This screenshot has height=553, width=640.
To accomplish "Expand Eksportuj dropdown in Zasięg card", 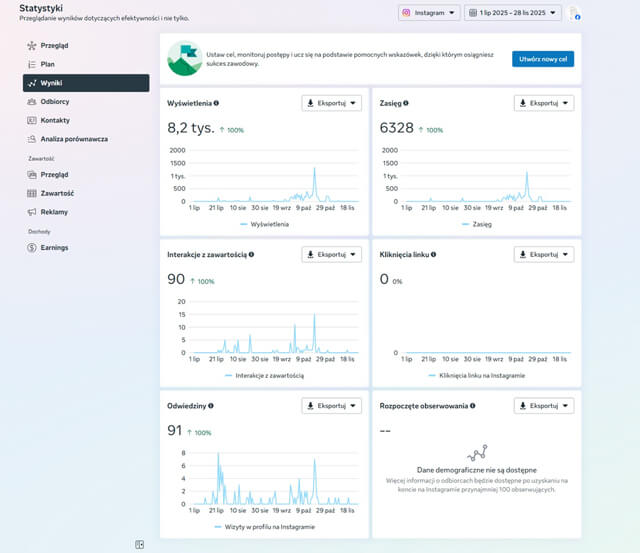I will [x=543, y=103].
